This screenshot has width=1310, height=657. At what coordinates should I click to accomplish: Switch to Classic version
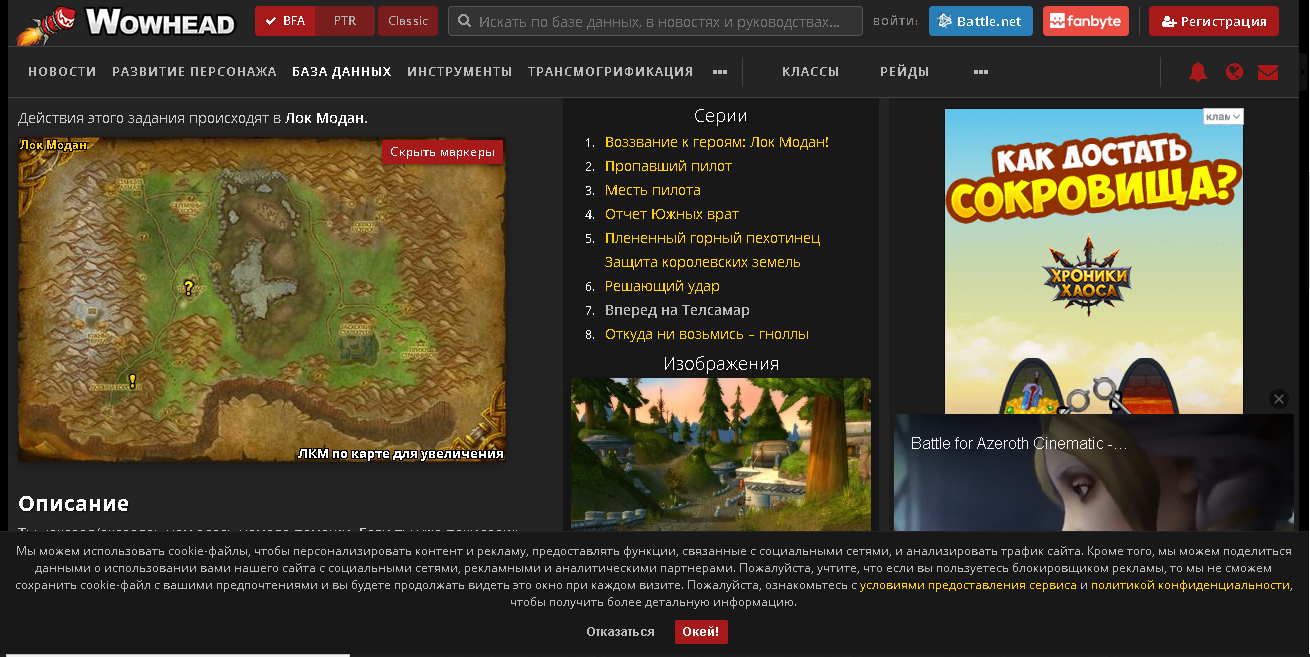click(407, 21)
